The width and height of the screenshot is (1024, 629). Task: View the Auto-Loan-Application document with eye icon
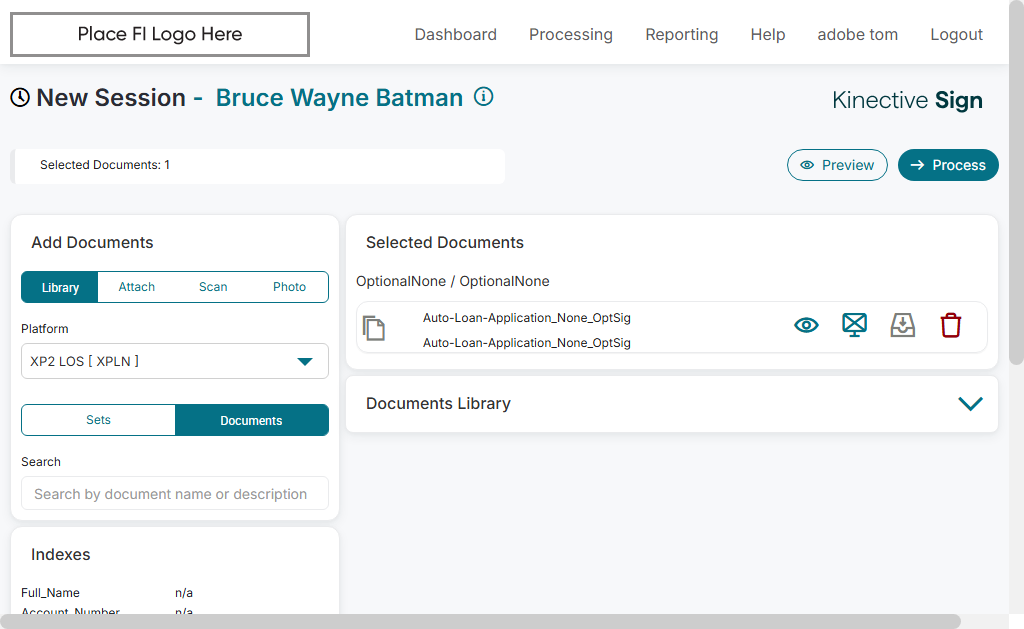[x=806, y=325]
